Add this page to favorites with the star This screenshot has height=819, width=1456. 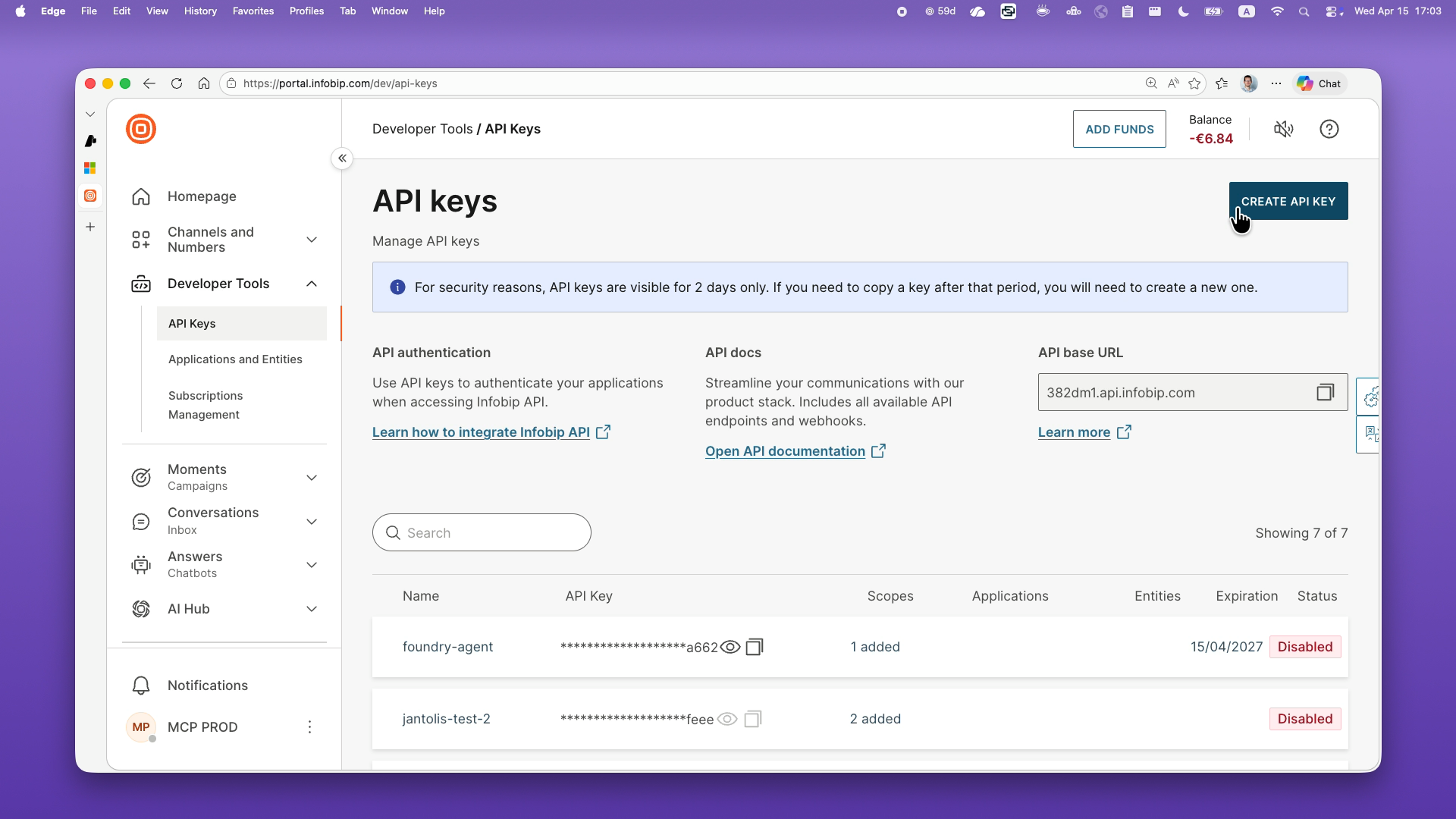[1196, 83]
